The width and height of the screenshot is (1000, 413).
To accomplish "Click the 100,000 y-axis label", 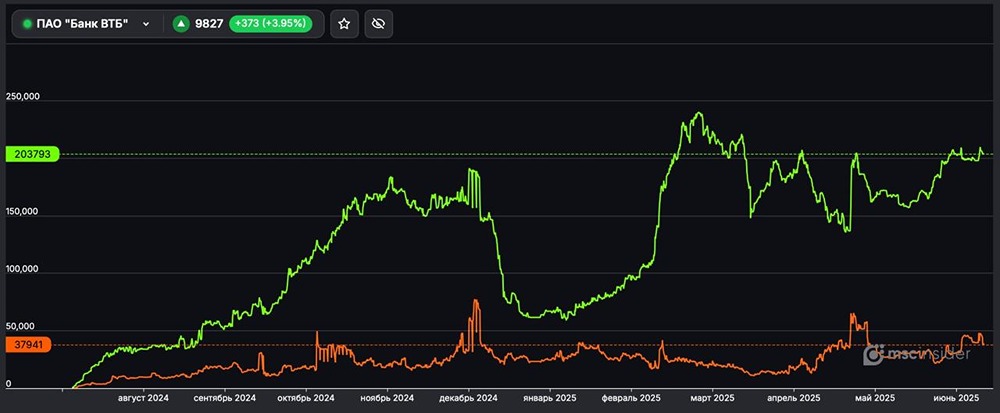I will 22,270.
